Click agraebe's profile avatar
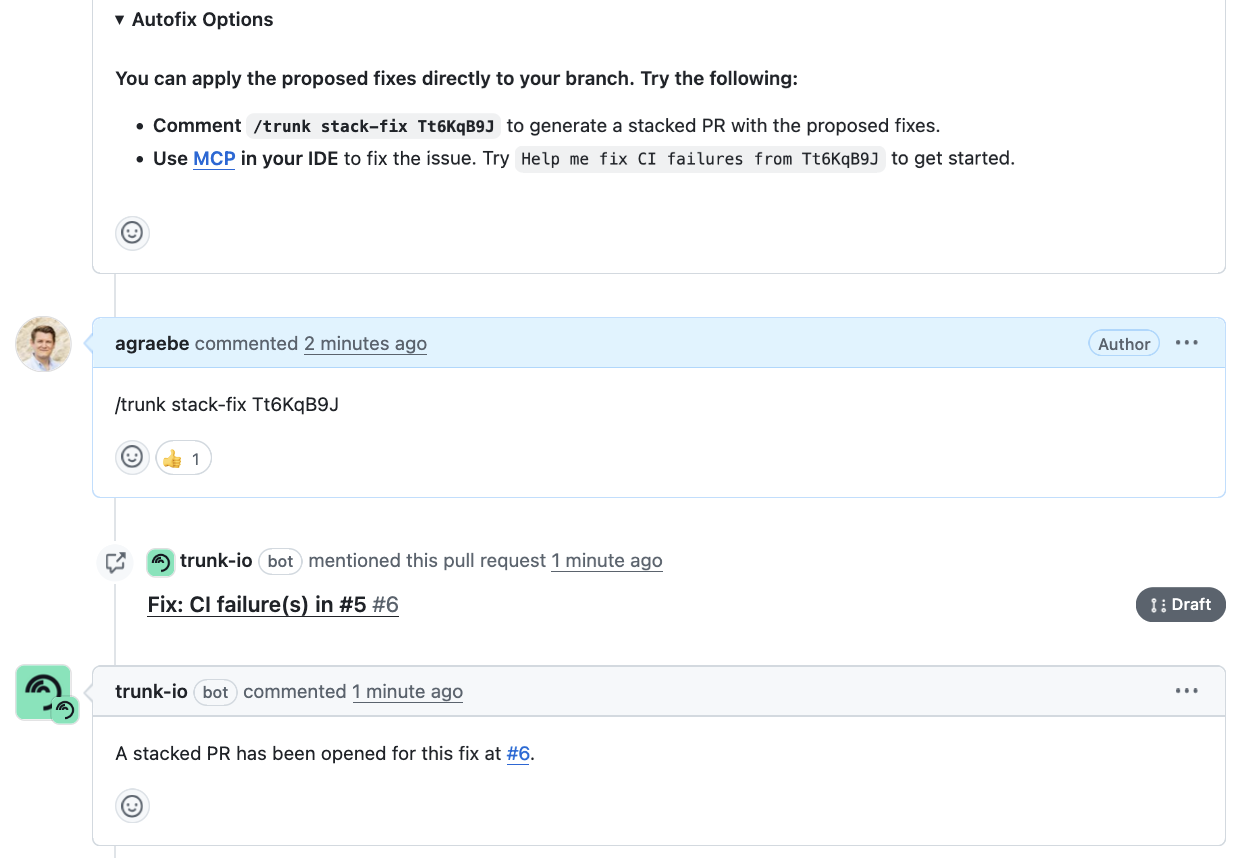 [x=44, y=344]
